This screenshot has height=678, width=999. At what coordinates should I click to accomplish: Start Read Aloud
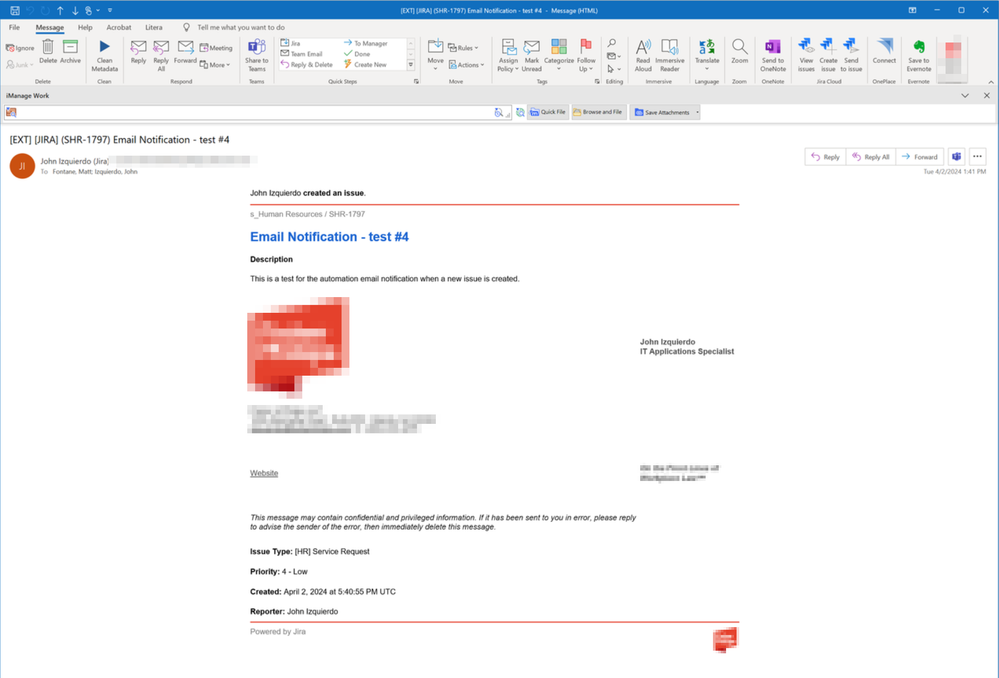643,56
